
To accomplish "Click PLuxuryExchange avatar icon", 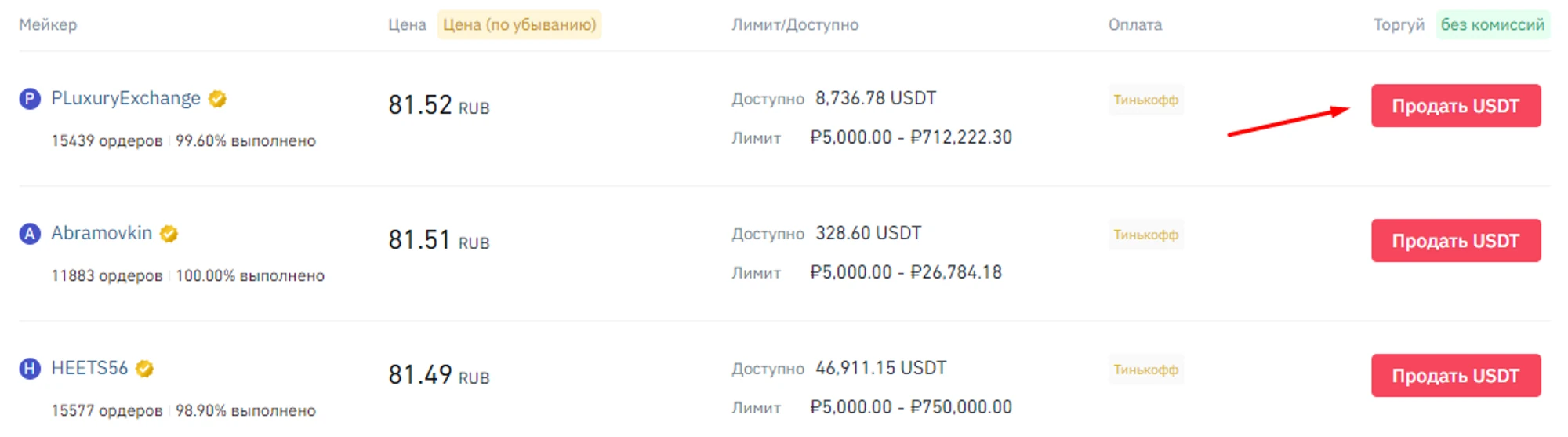I will (30, 99).
